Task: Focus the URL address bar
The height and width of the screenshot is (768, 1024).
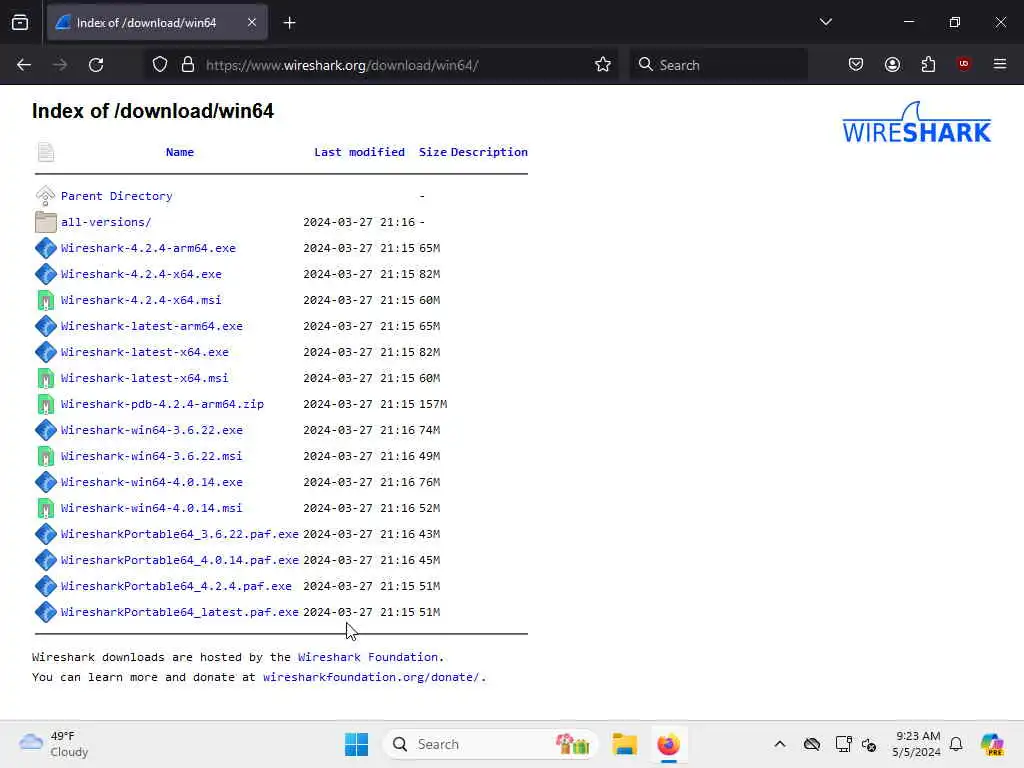Action: pos(381,65)
